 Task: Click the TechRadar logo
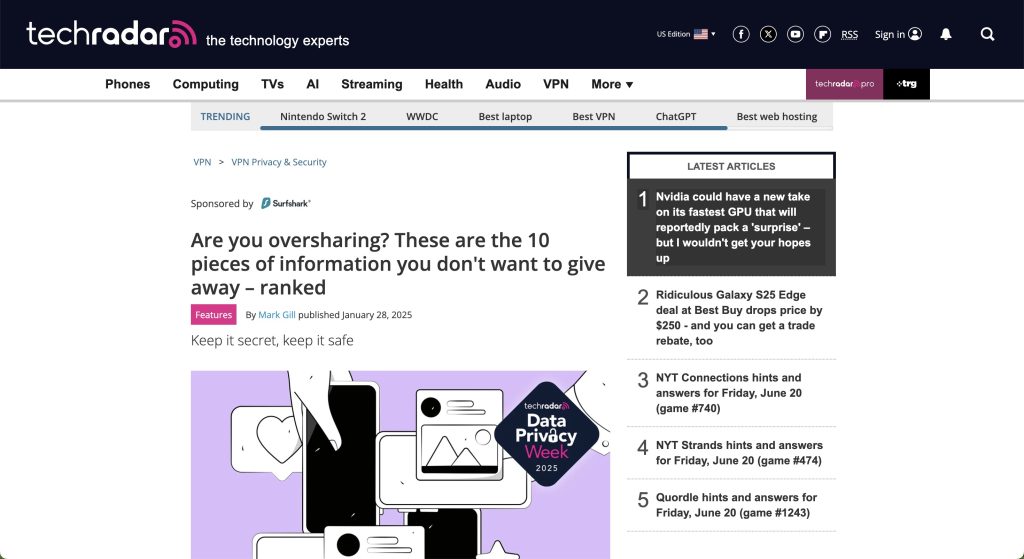[x=111, y=34]
